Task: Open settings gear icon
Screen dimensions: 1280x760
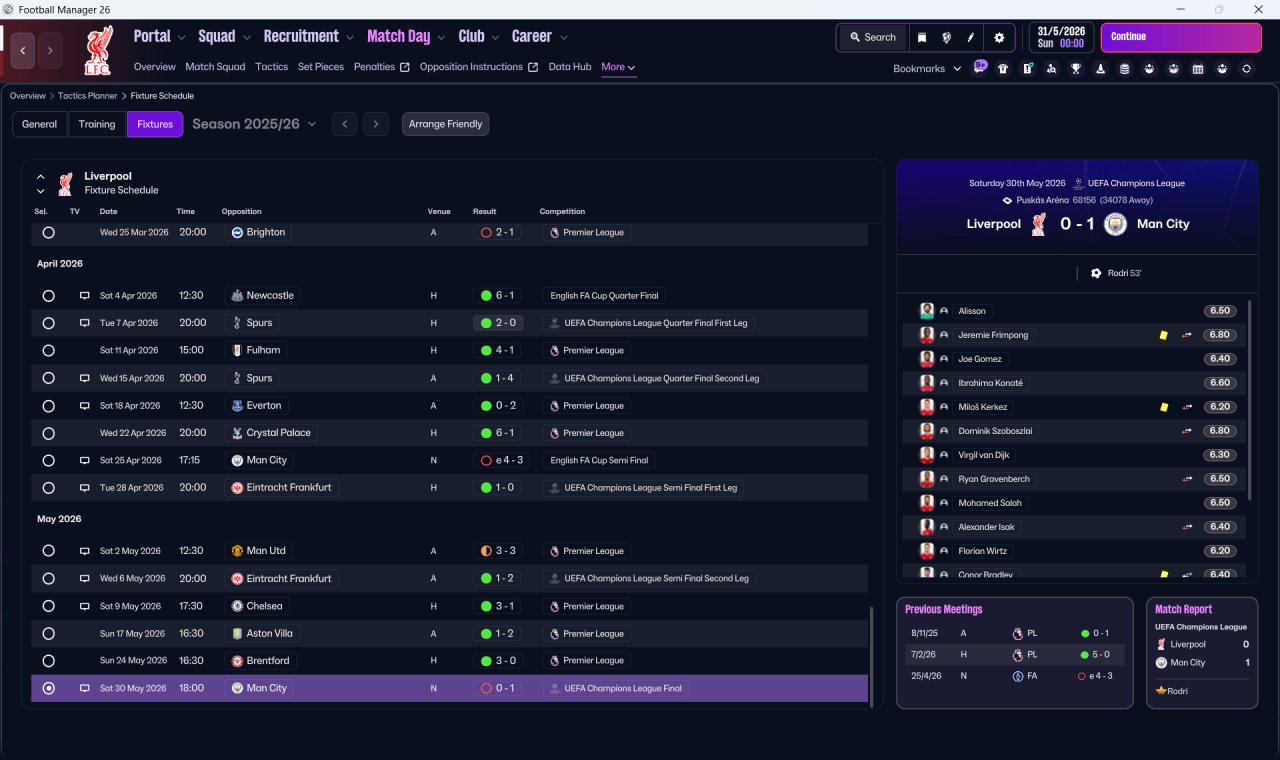Action: click(999, 37)
